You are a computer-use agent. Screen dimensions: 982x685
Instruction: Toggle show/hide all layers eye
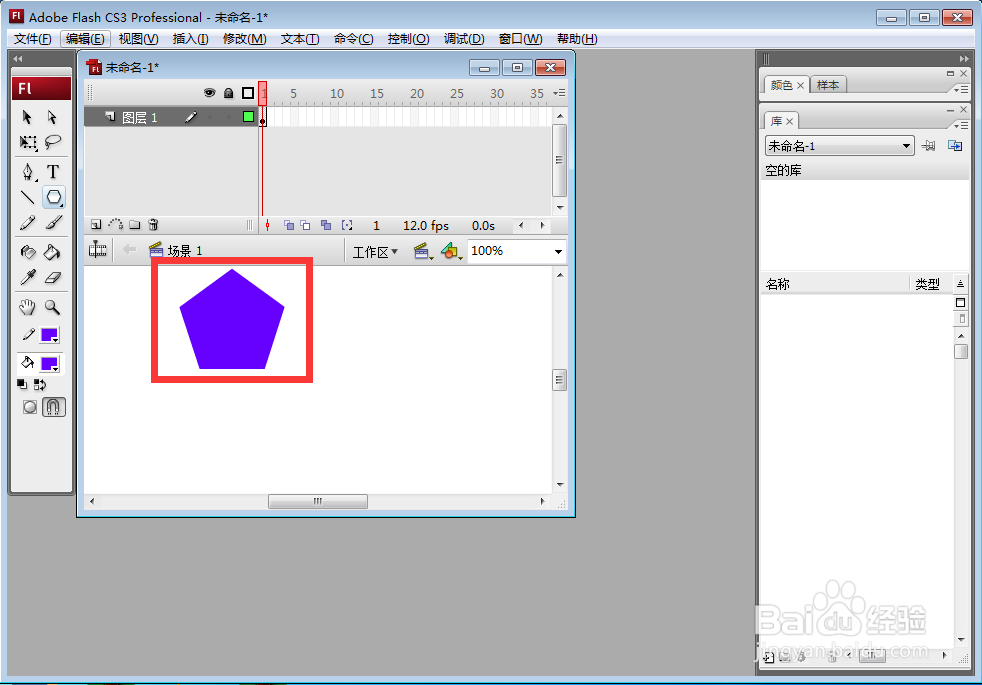point(210,93)
